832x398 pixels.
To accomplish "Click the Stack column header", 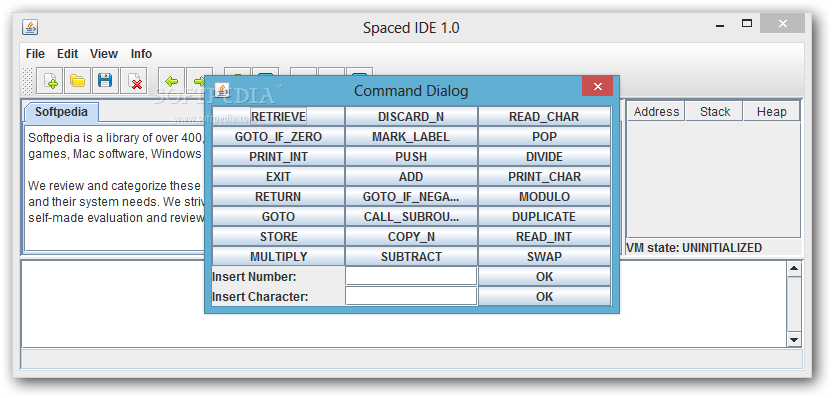I will [715, 111].
